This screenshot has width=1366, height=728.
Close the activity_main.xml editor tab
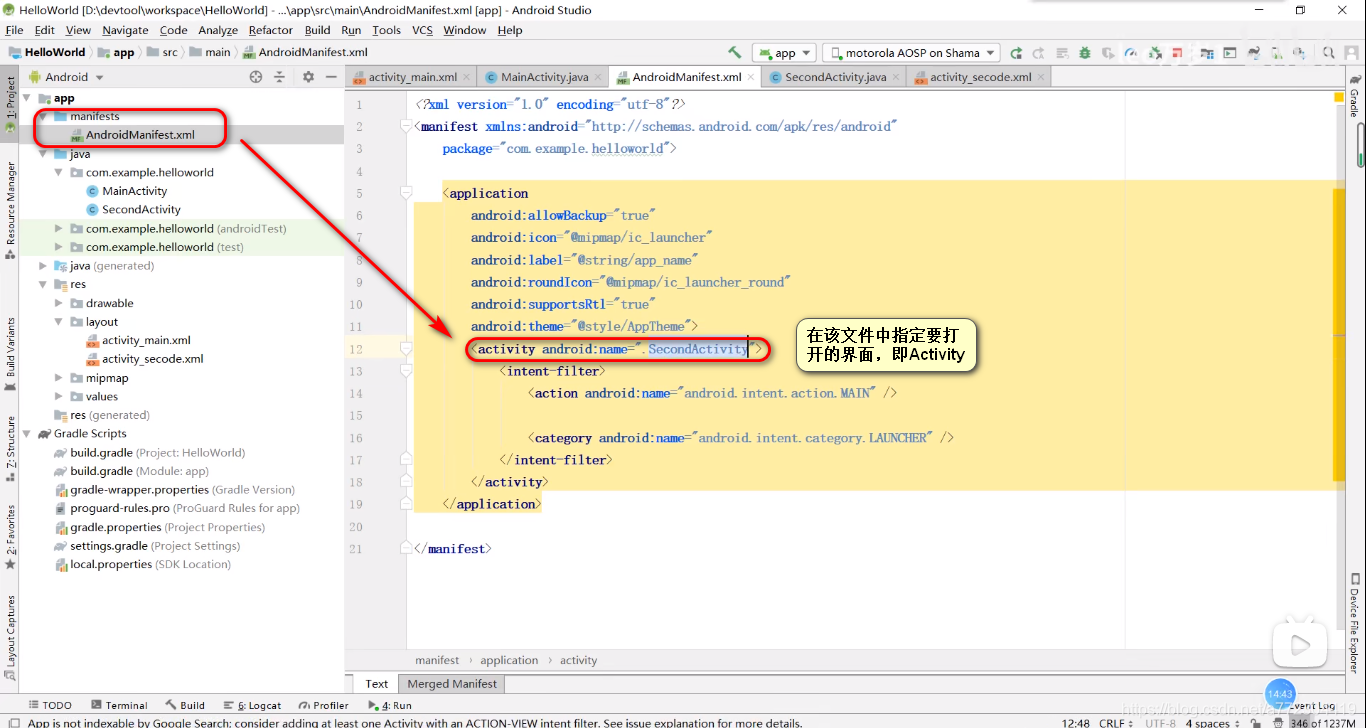click(468, 77)
